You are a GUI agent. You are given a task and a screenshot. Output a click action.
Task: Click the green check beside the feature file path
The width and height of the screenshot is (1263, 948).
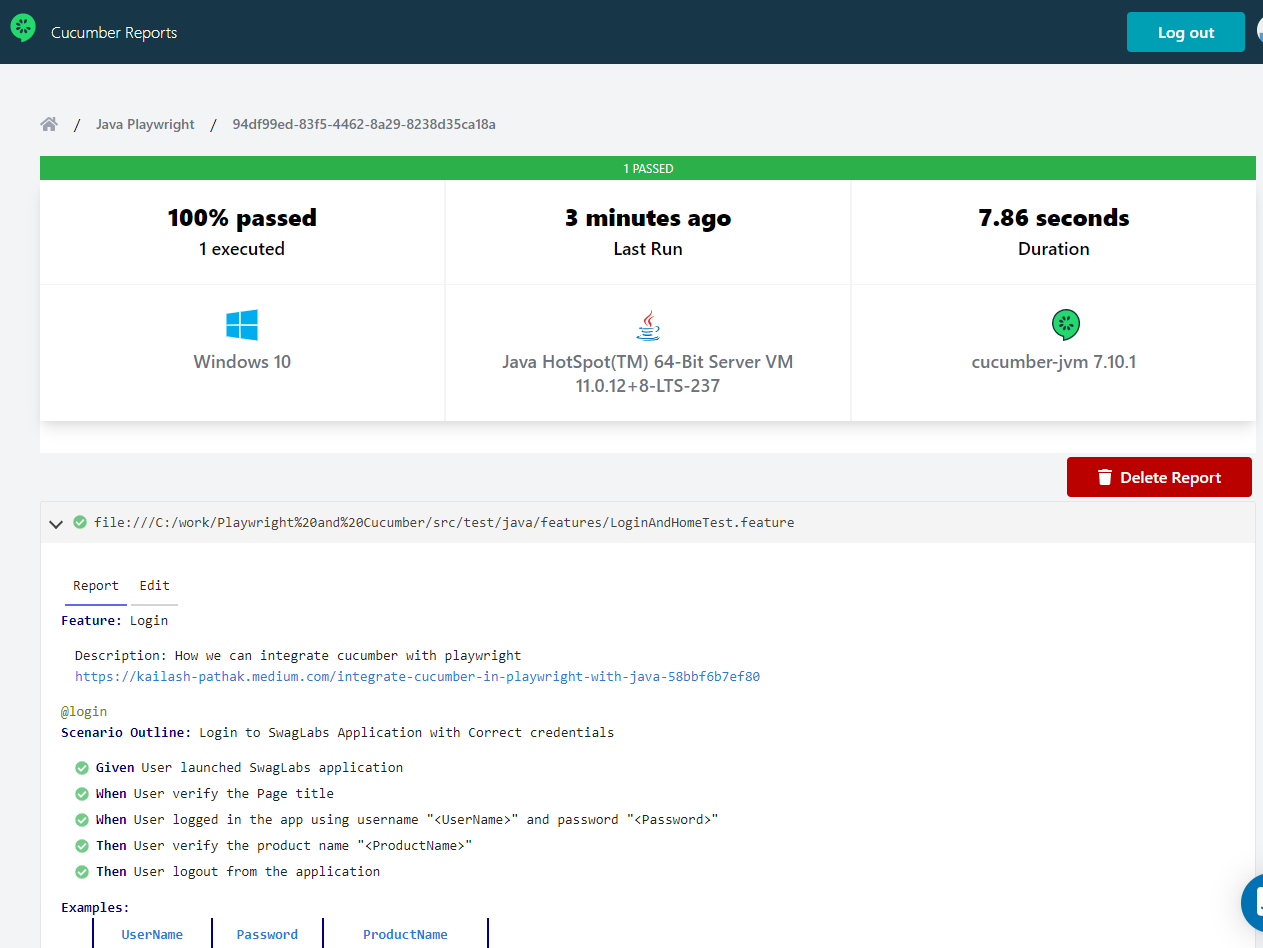point(80,521)
